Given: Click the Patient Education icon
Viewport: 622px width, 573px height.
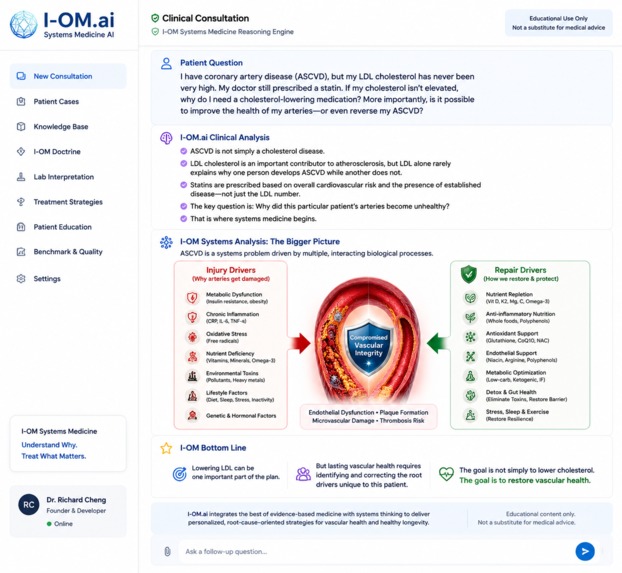Looking at the screenshot, I should click(21, 227).
